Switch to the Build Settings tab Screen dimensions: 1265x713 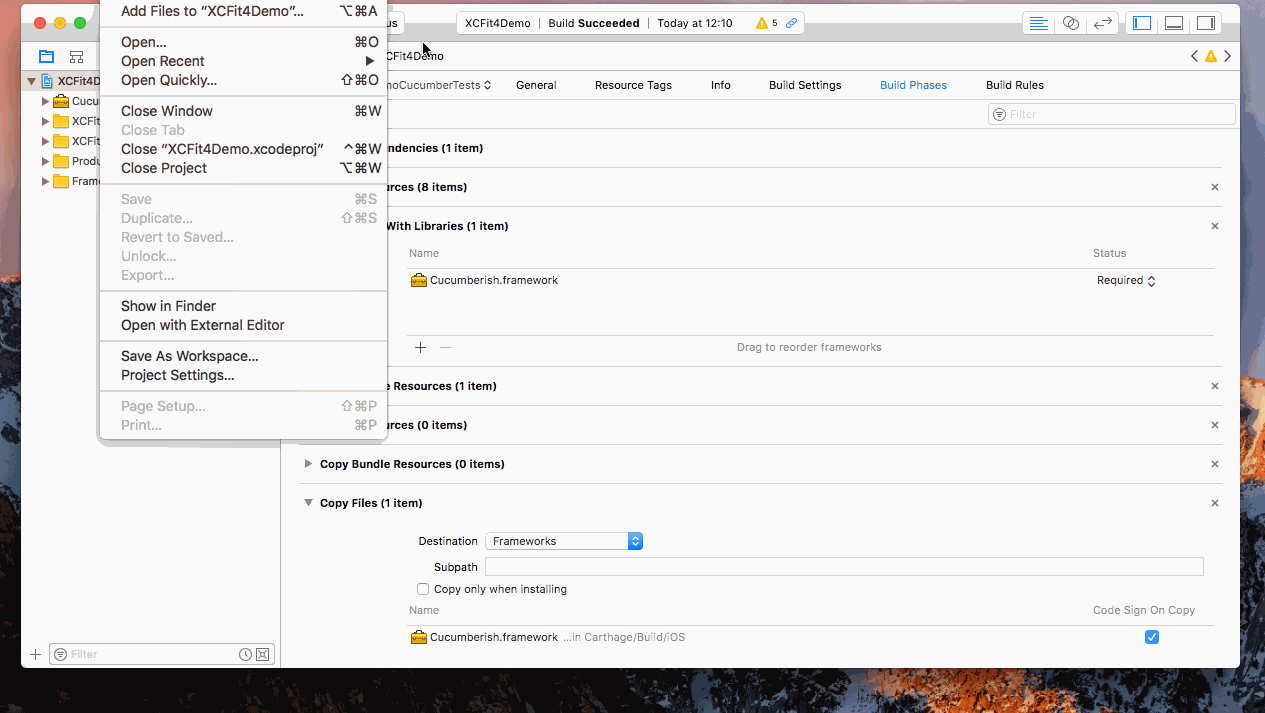805,85
